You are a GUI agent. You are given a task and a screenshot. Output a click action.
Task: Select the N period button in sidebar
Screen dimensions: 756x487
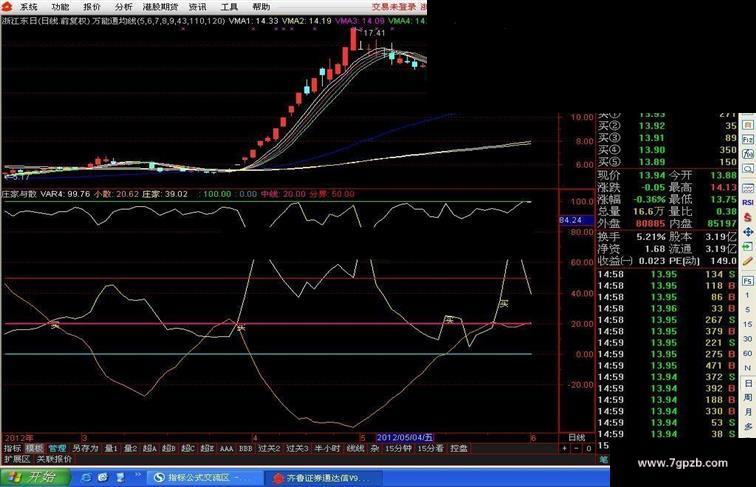tap(747, 368)
